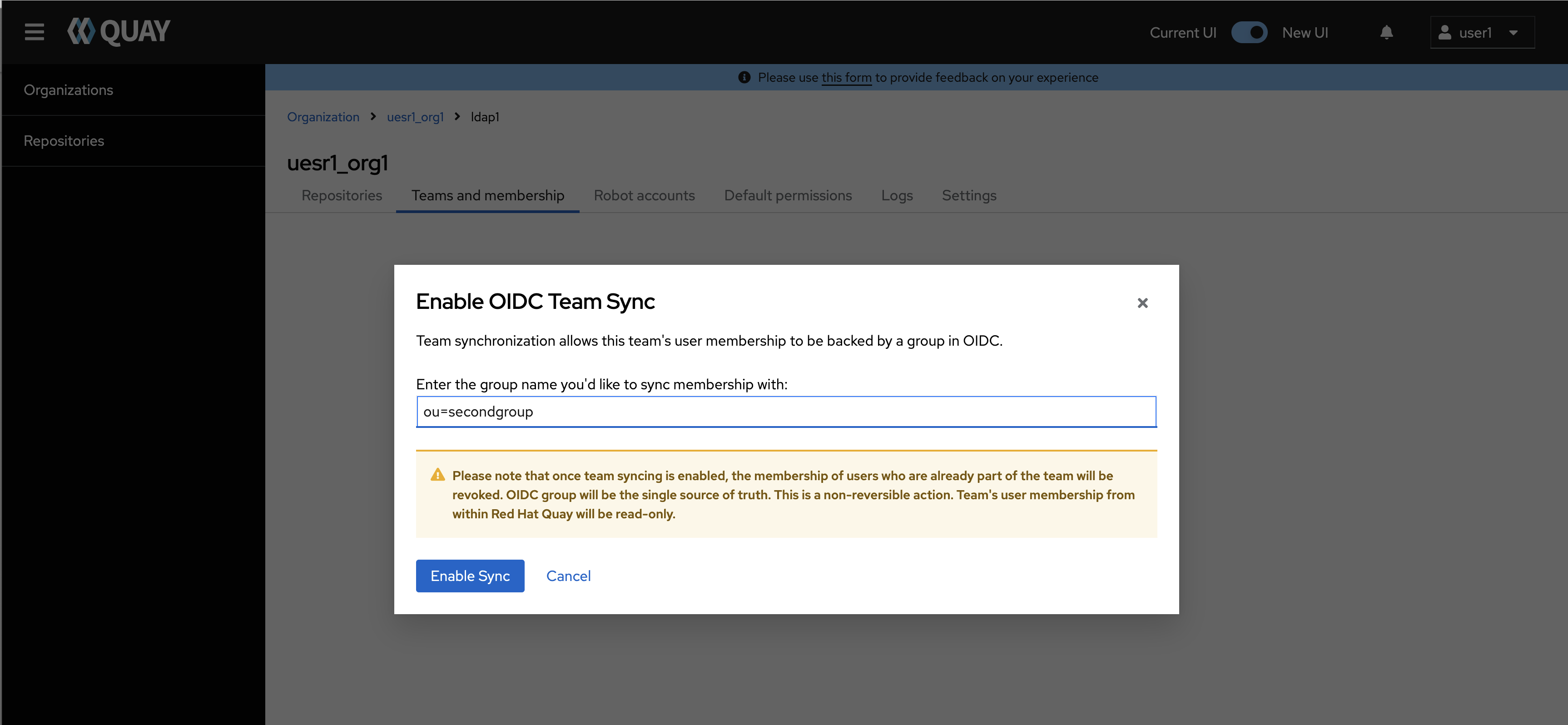Click the Quay logo
The height and width of the screenshot is (725, 1568).
coord(119,32)
